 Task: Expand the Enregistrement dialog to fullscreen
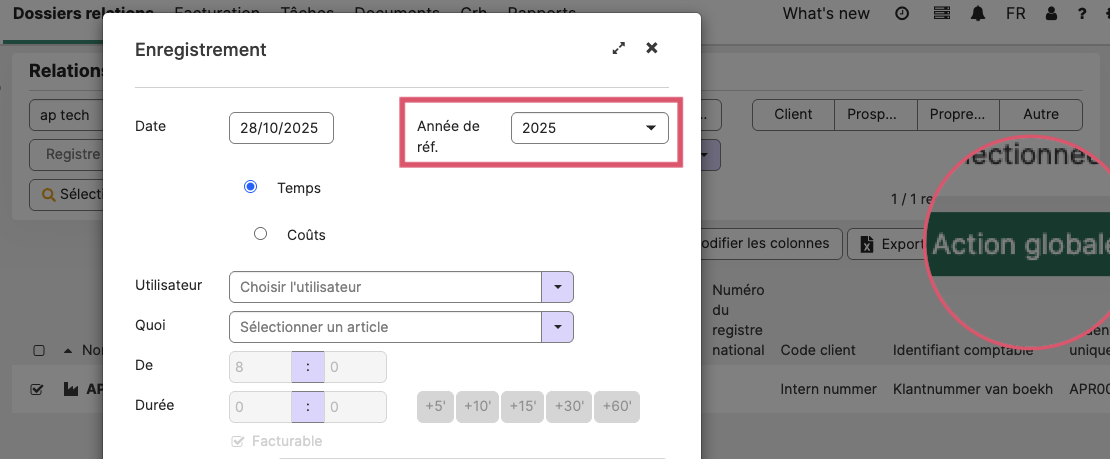pos(619,48)
